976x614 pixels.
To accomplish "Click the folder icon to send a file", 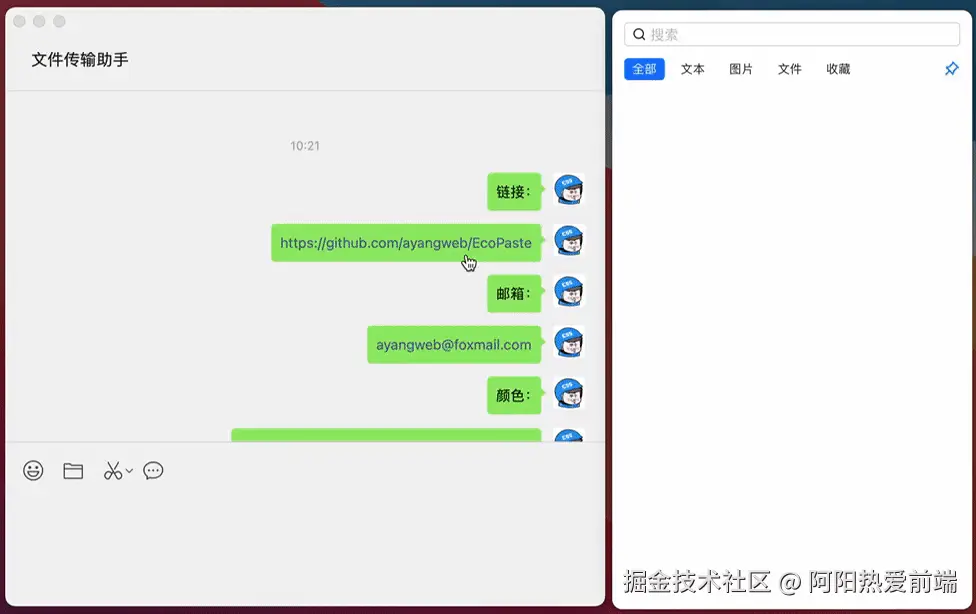I will click(72, 470).
